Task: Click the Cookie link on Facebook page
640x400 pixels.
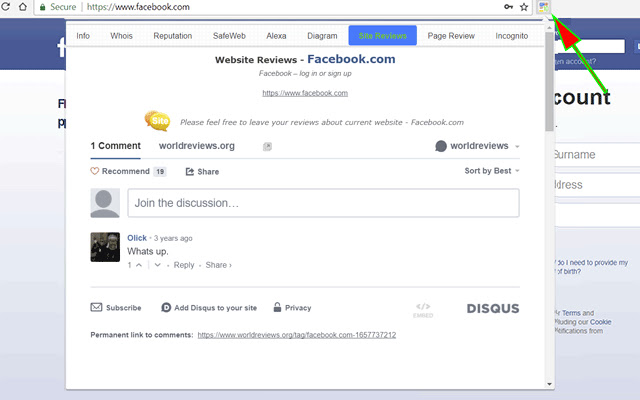Action: pos(600,322)
